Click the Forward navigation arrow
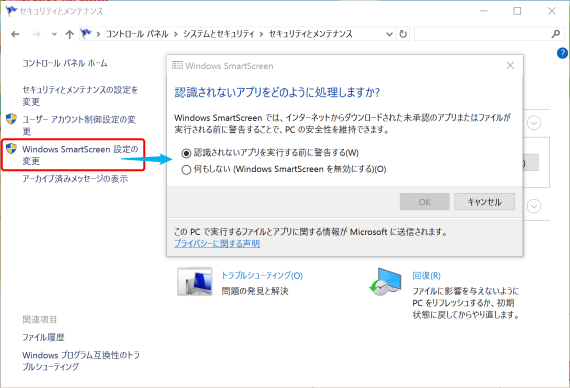570x388 pixels. point(36,34)
